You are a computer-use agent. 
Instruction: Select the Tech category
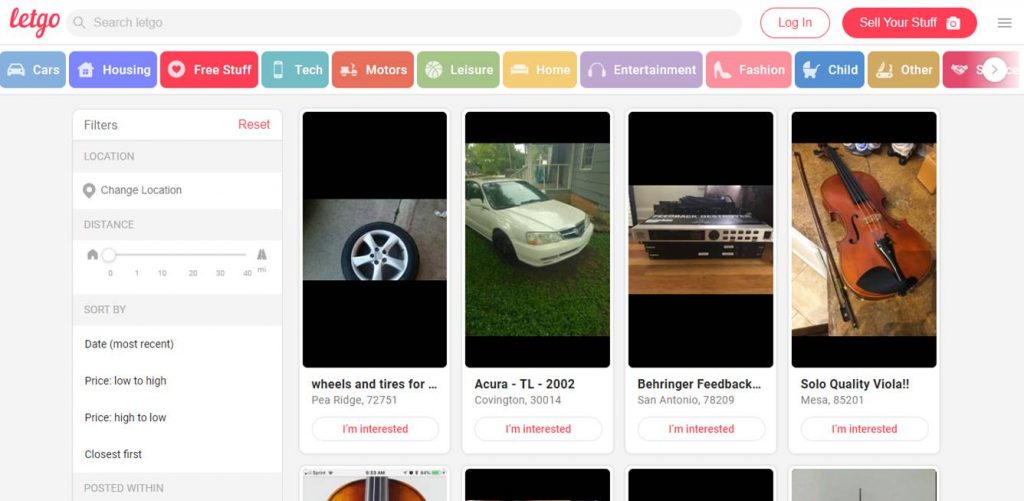tap(294, 70)
